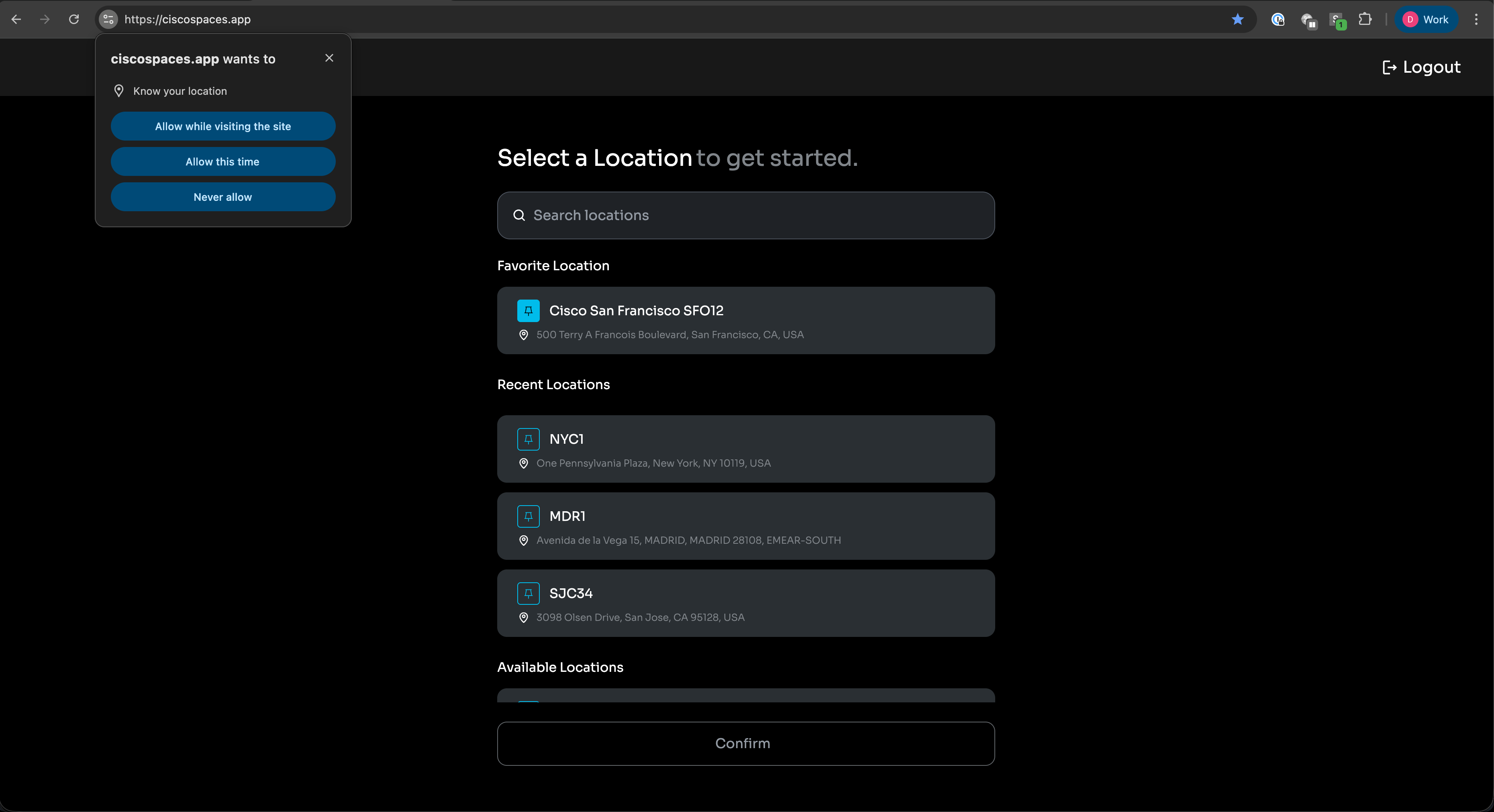Image resolution: width=1494 pixels, height=812 pixels.
Task: Click the map pin icon in SJC34 card
Action: pos(523,617)
